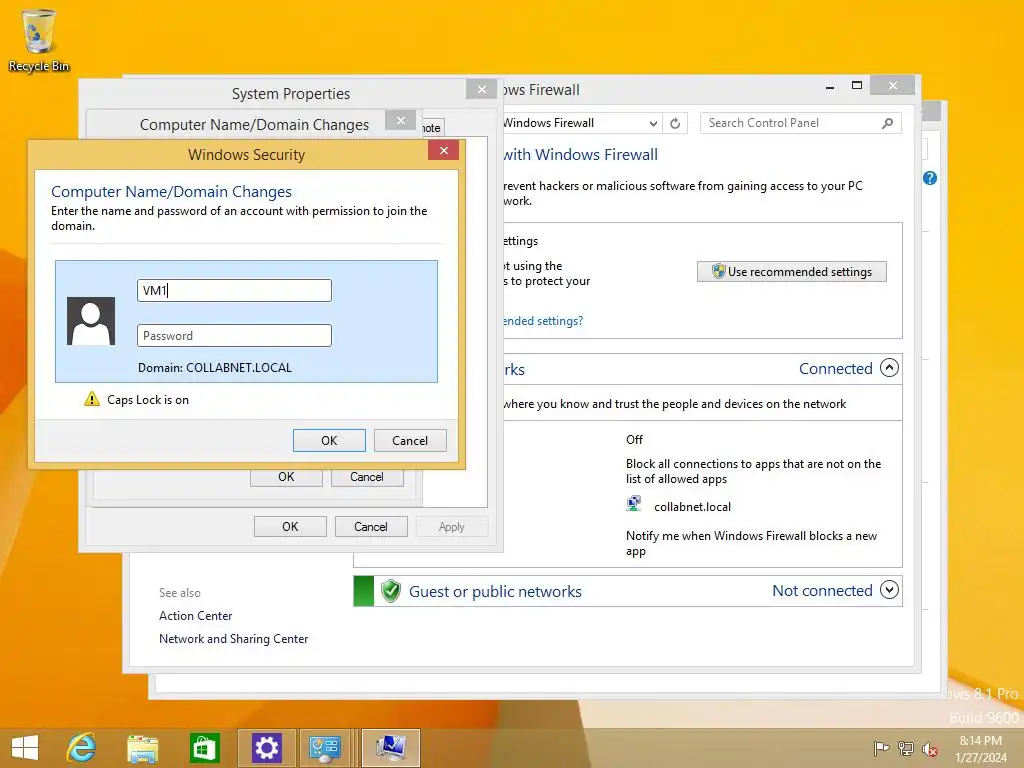This screenshot has width=1024, height=768.
Task: Expand the Guest or public networks section
Action: (889, 590)
